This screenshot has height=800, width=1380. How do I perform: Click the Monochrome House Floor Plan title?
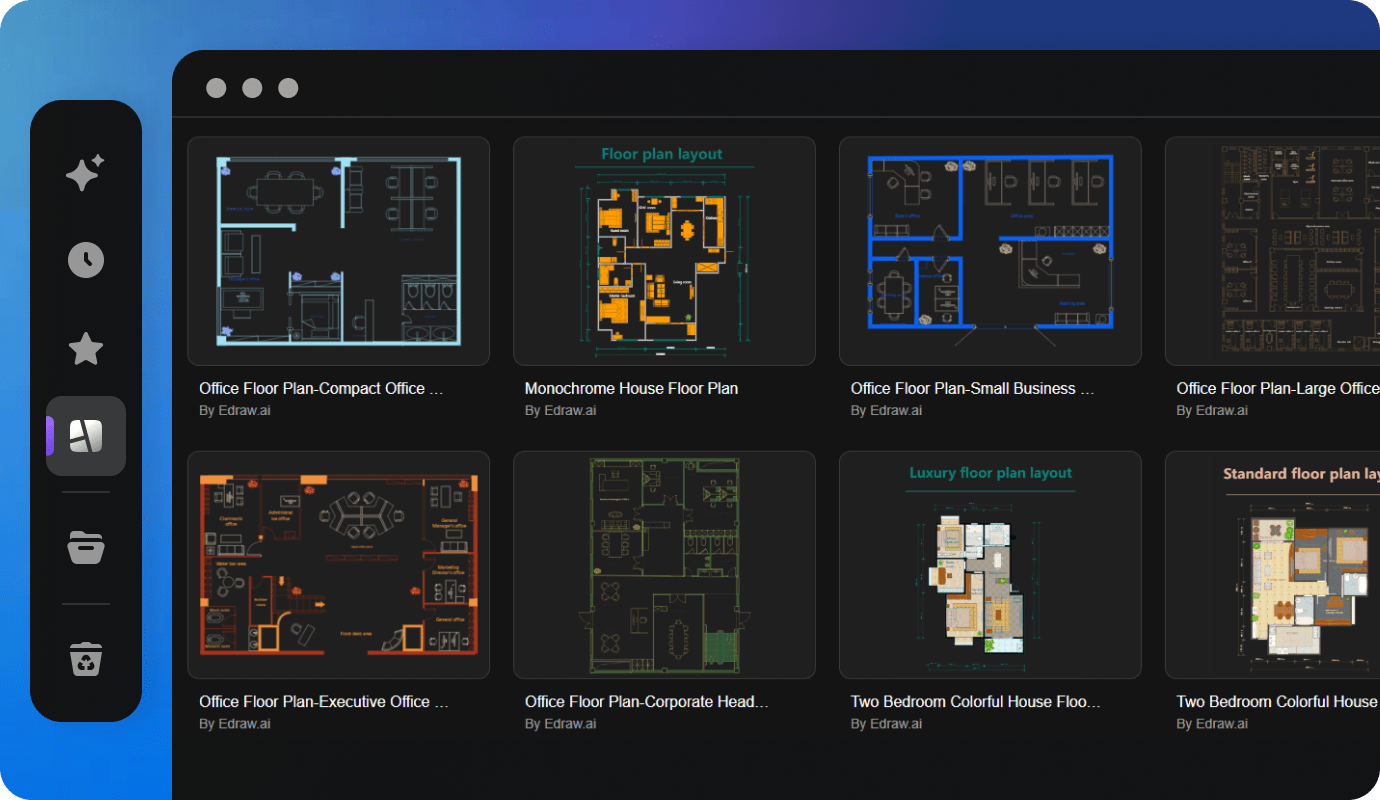coord(631,388)
